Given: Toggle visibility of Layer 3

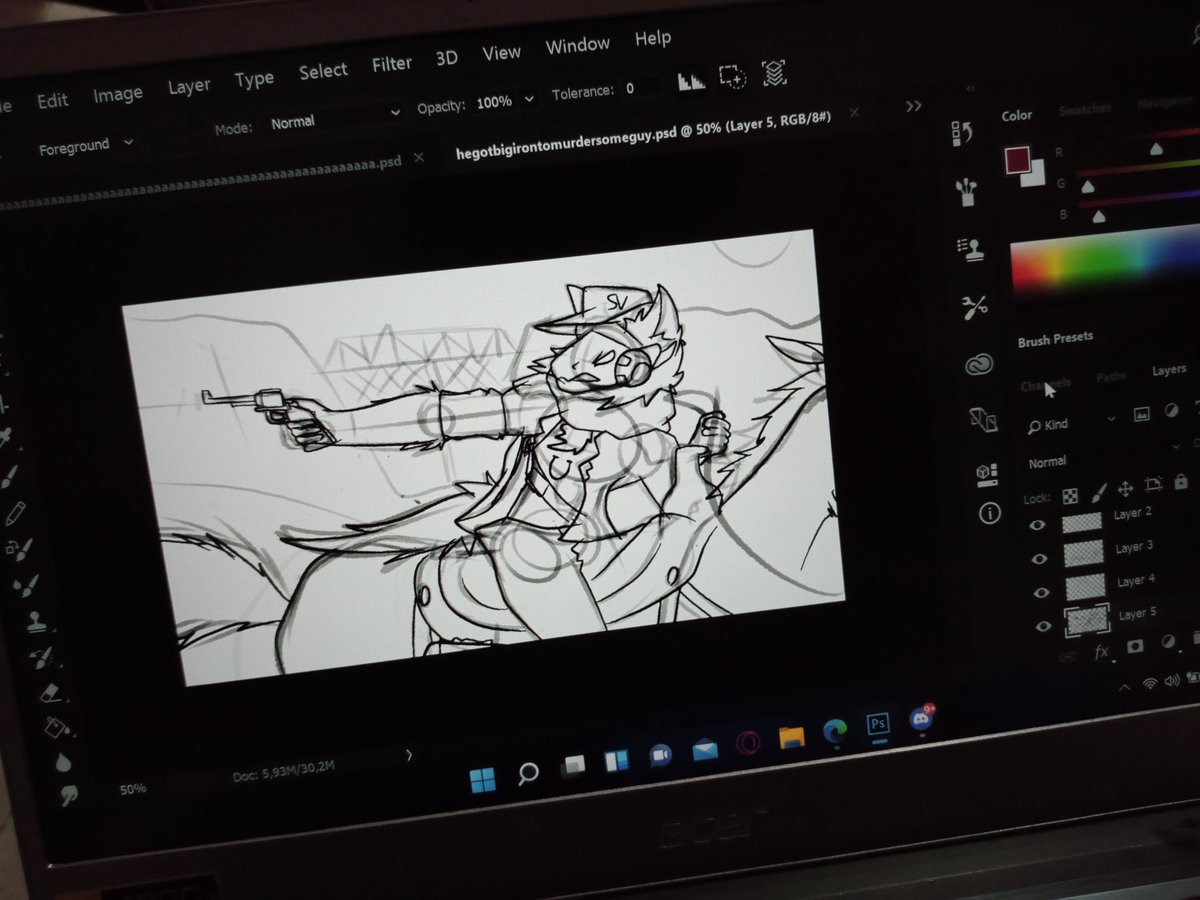Looking at the screenshot, I should click(1040, 558).
